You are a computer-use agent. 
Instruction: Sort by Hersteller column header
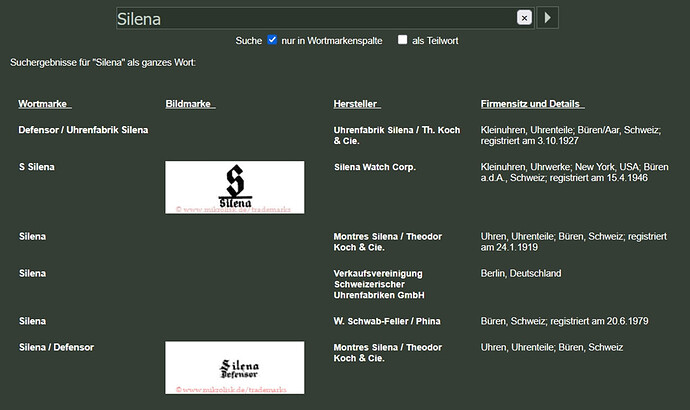coord(357,104)
